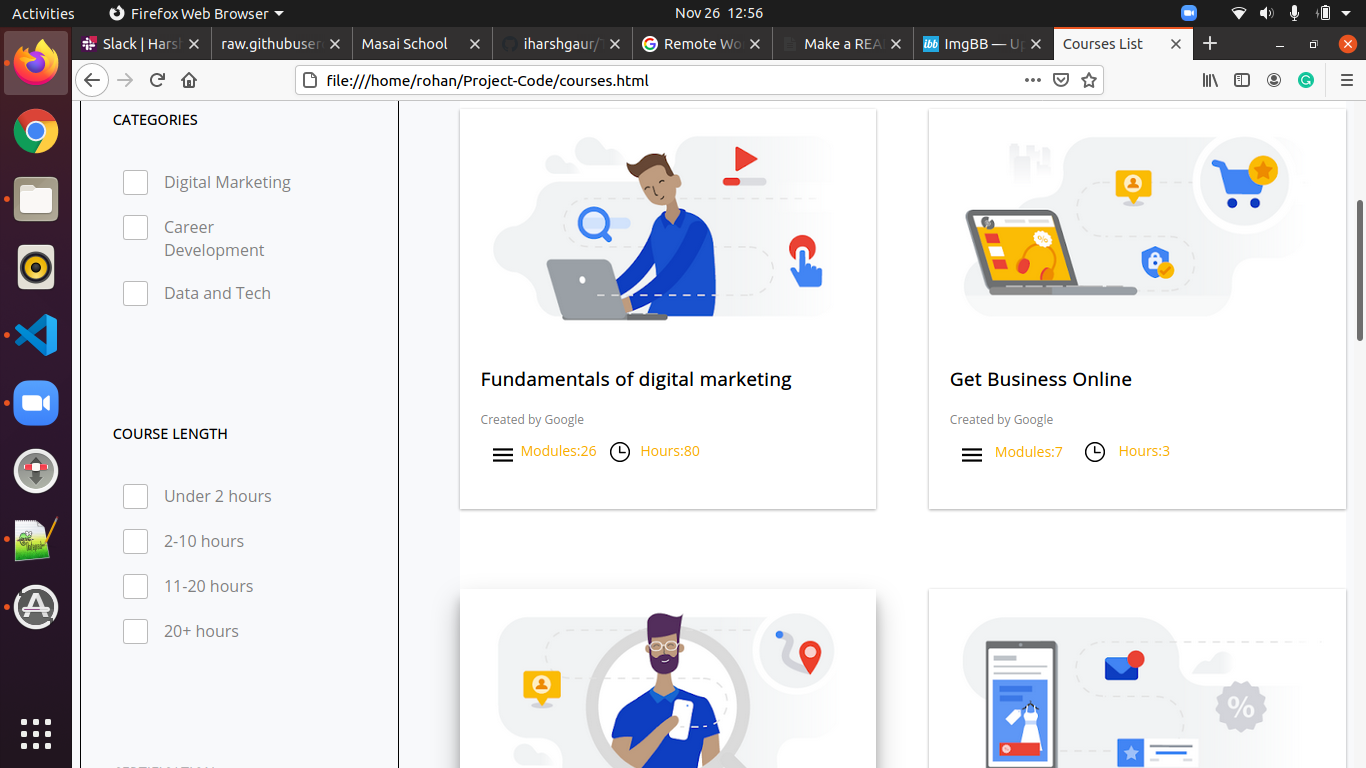Click the Zoom indicator in the top bar
Image resolution: width=1366 pixels, height=768 pixels.
point(1189,13)
